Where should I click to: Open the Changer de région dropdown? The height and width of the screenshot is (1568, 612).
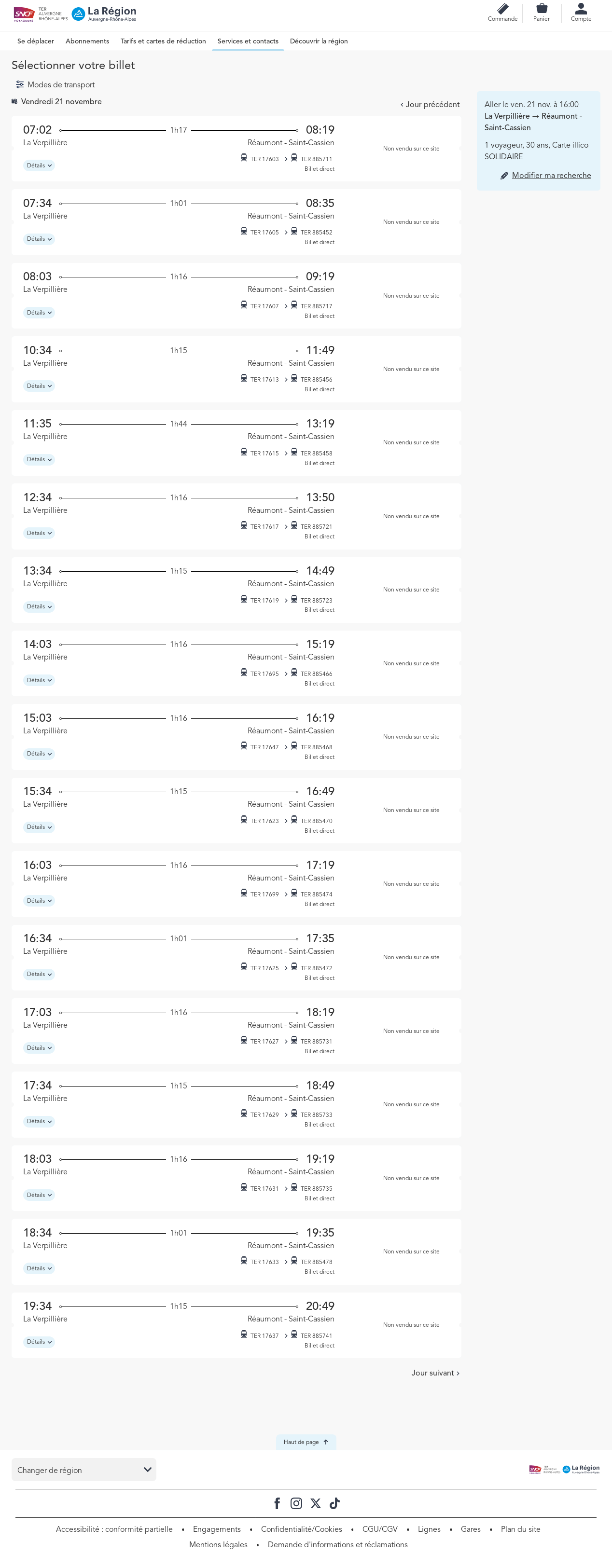[x=84, y=1470]
